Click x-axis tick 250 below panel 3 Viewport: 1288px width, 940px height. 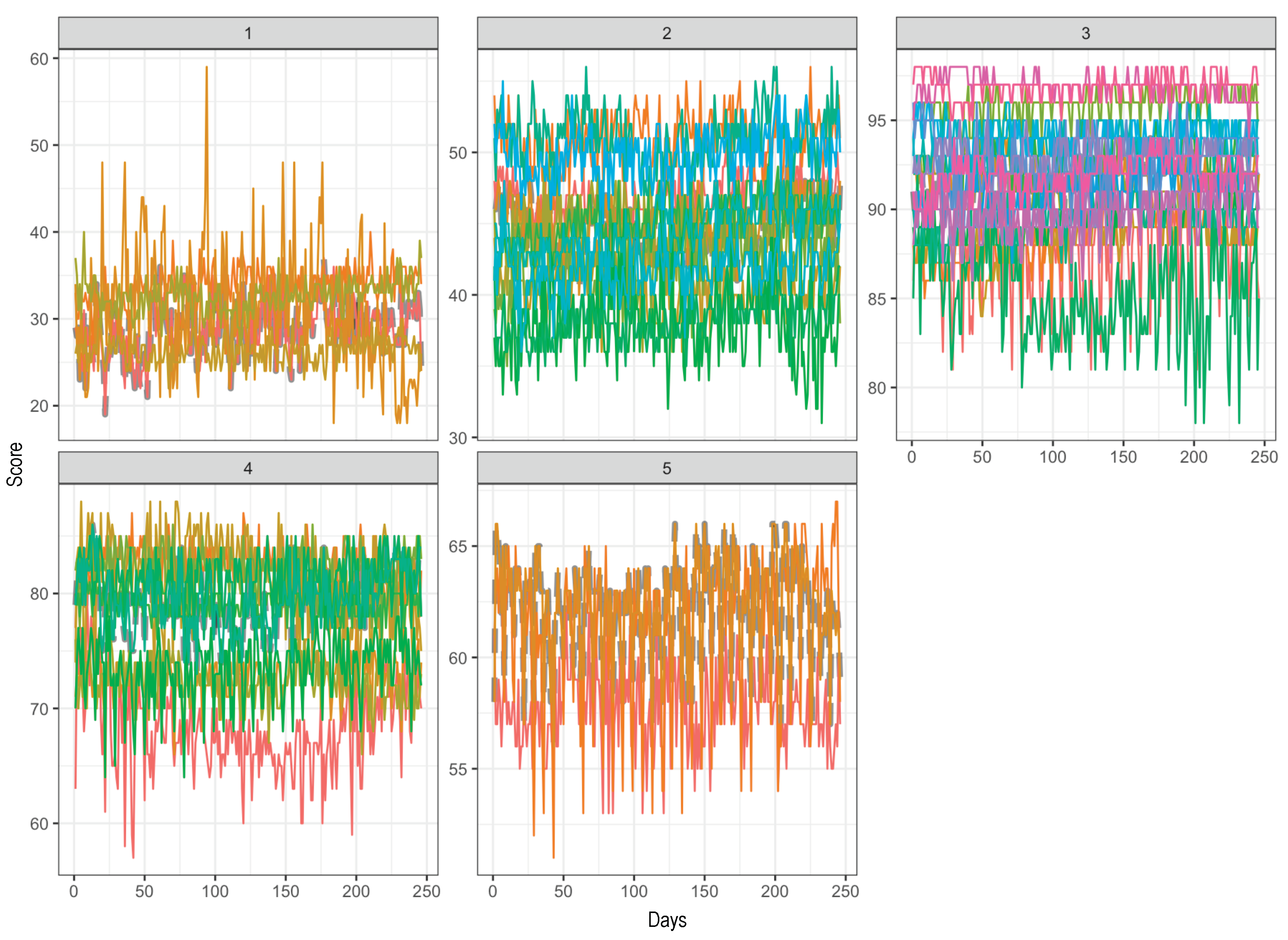click(1264, 457)
